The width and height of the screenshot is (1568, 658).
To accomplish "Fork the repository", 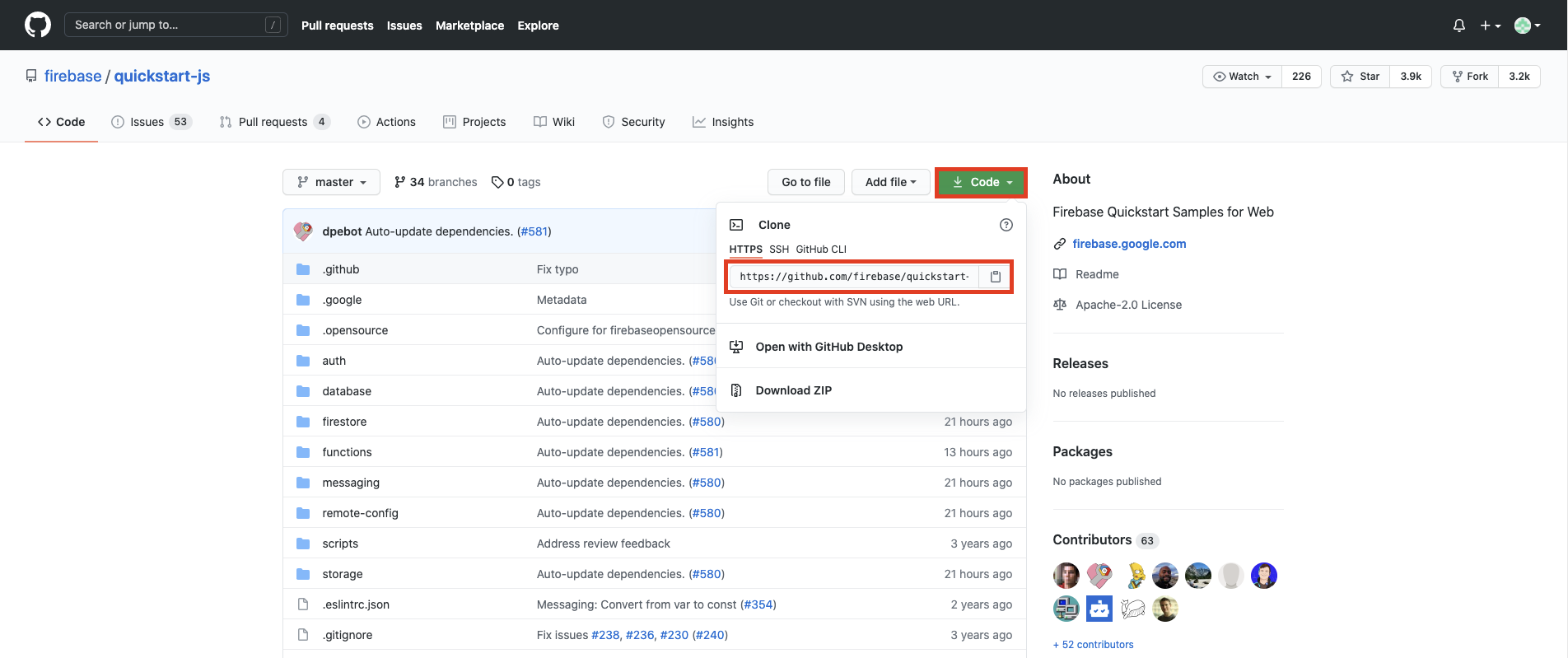I will [1470, 77].
